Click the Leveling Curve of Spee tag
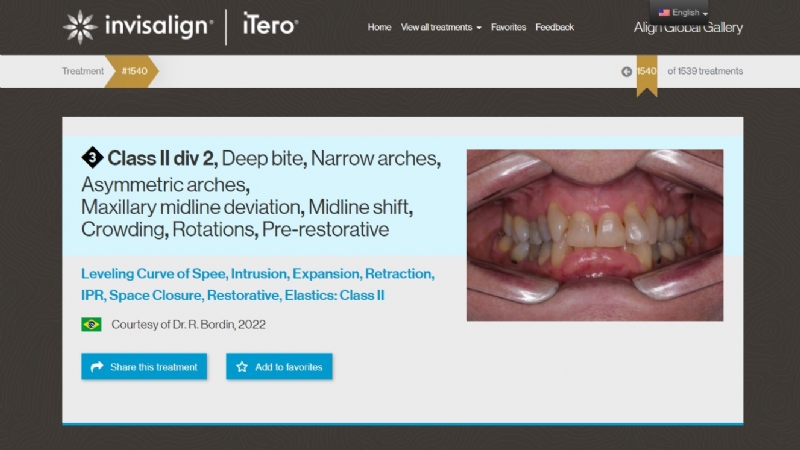This screenshot has width=800, height=450. (154, 274)
